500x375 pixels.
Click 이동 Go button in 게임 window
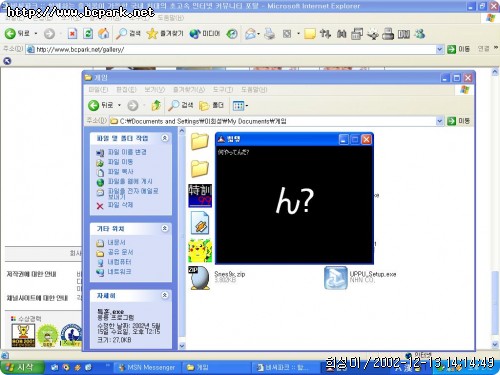tap(458, 121)
